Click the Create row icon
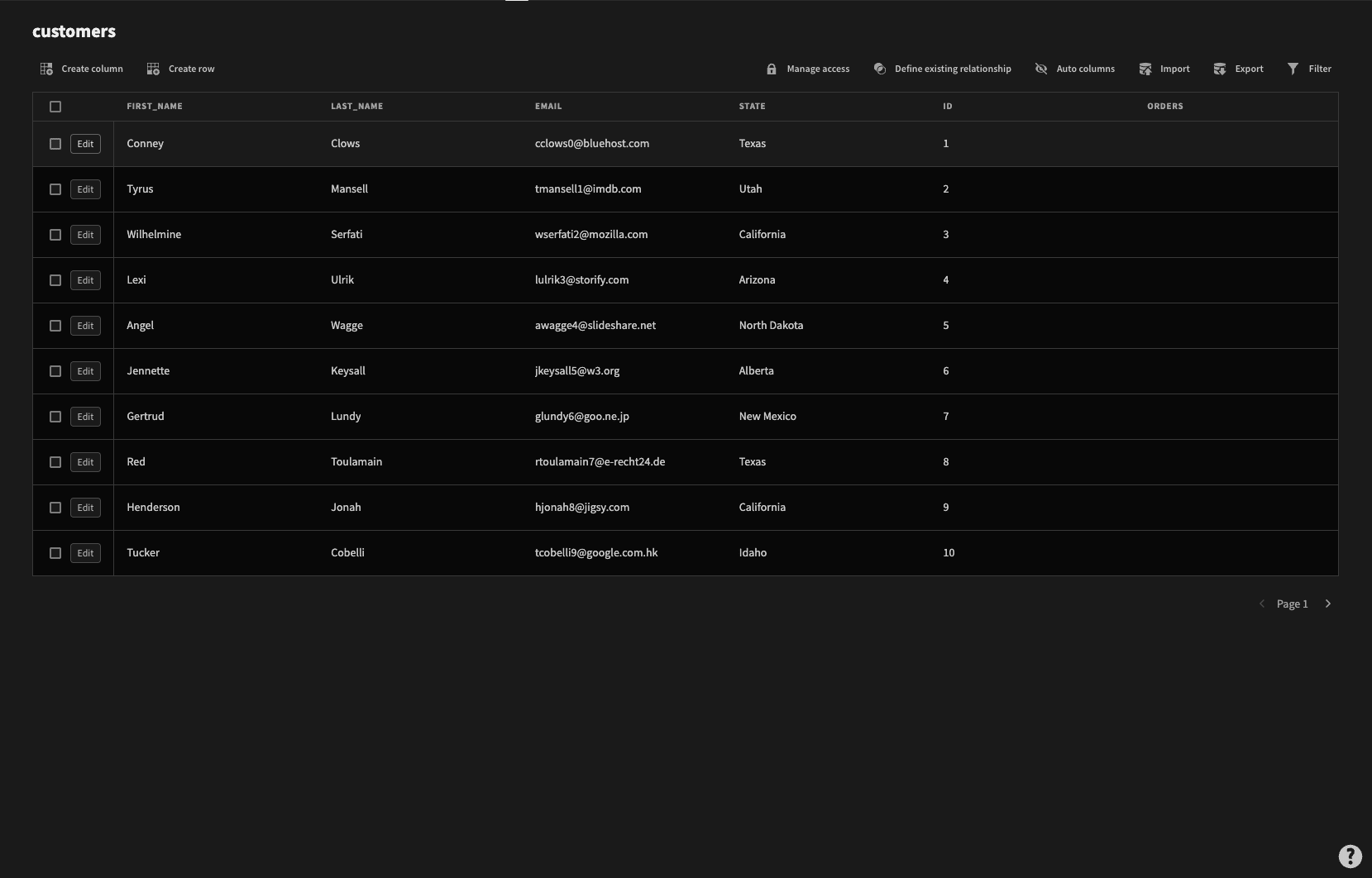Image resolution: width=1372 pixels, height=878 pixels. click(x=153, y=69)
